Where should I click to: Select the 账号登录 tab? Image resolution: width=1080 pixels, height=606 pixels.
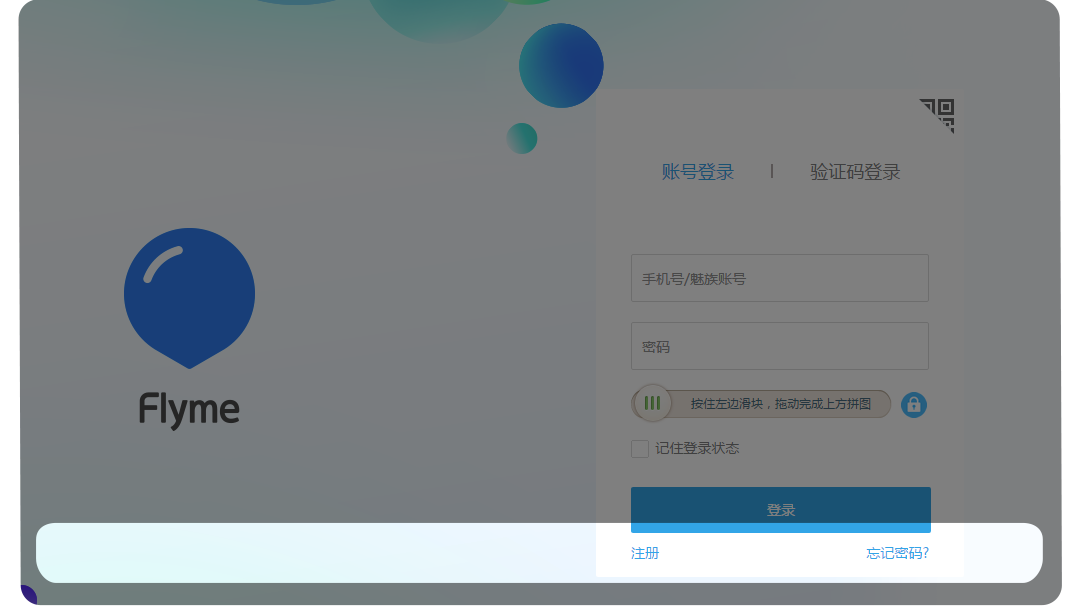click(698, 172)
